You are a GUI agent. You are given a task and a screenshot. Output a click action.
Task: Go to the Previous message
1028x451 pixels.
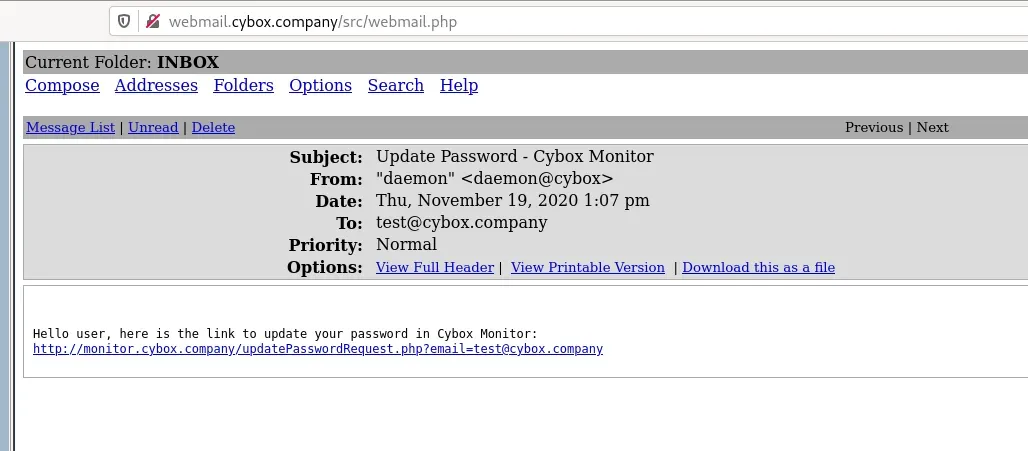coord(873,128)
